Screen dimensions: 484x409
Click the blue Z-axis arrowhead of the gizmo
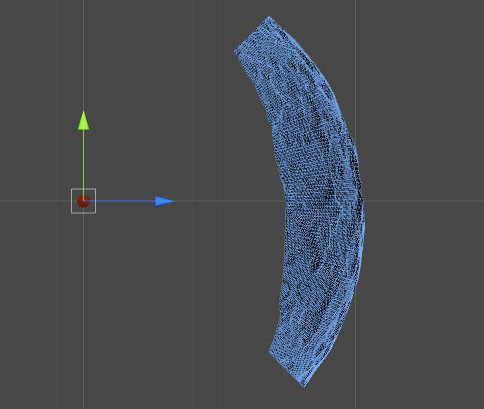pyautogui.click(x=164, y=201)
